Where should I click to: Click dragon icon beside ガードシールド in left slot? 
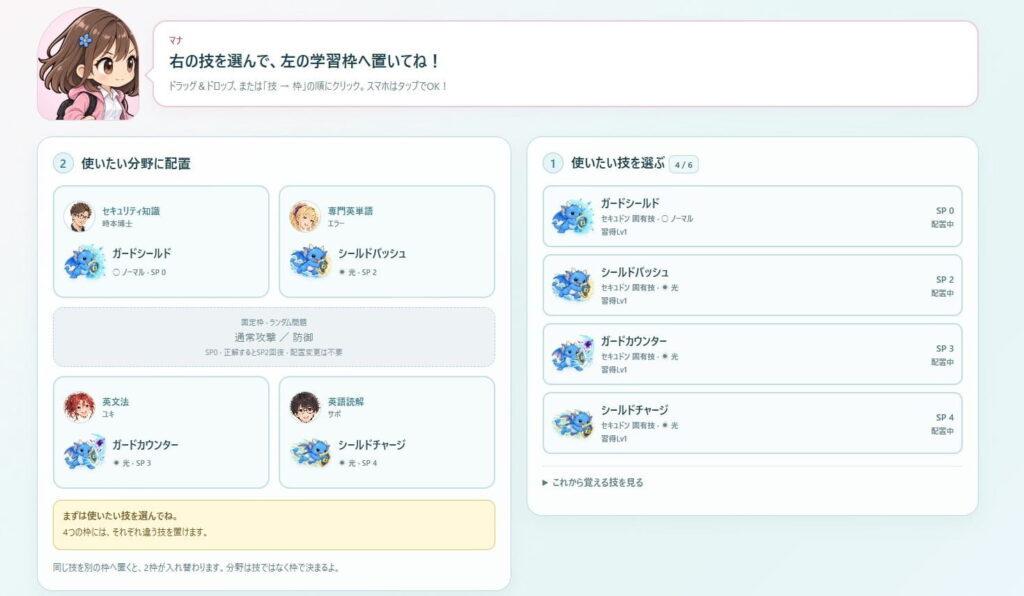[85, 261]
